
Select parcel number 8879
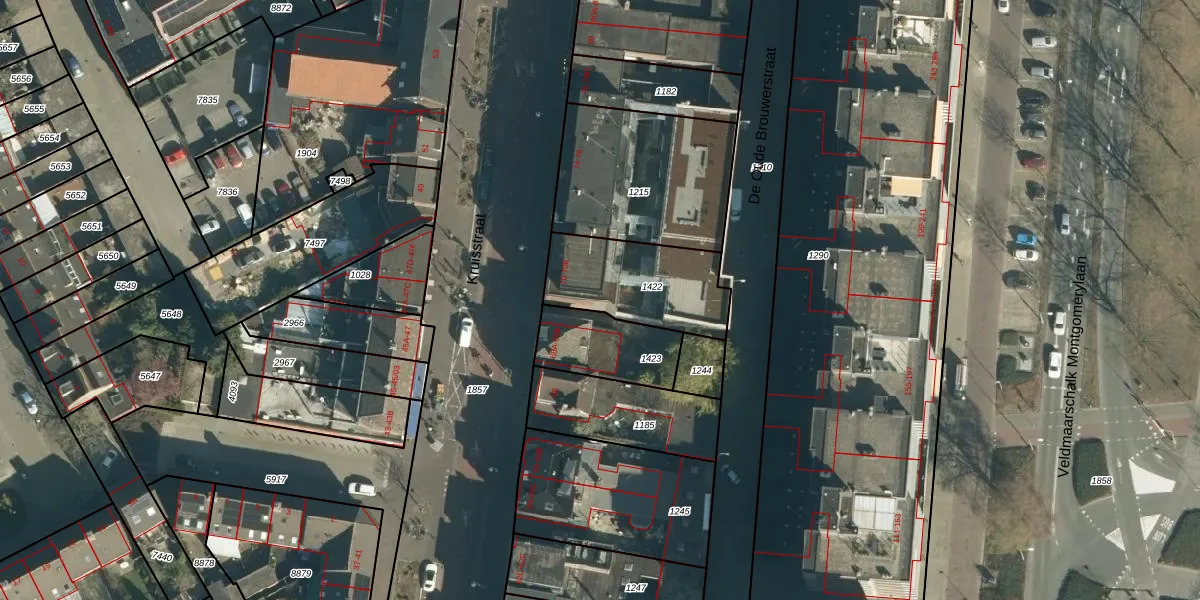[301, 573]
